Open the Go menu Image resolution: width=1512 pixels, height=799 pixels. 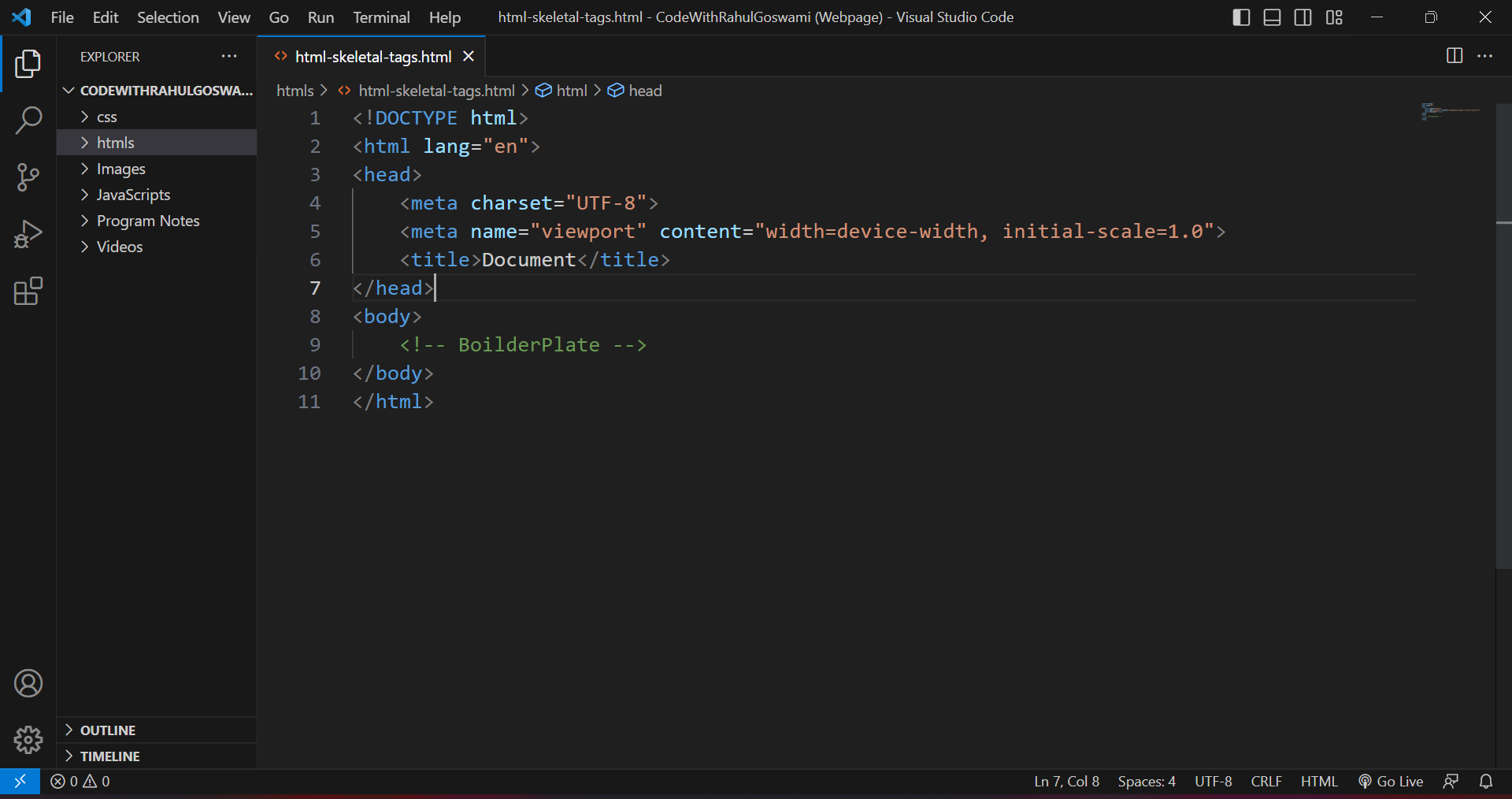(279, 17)
